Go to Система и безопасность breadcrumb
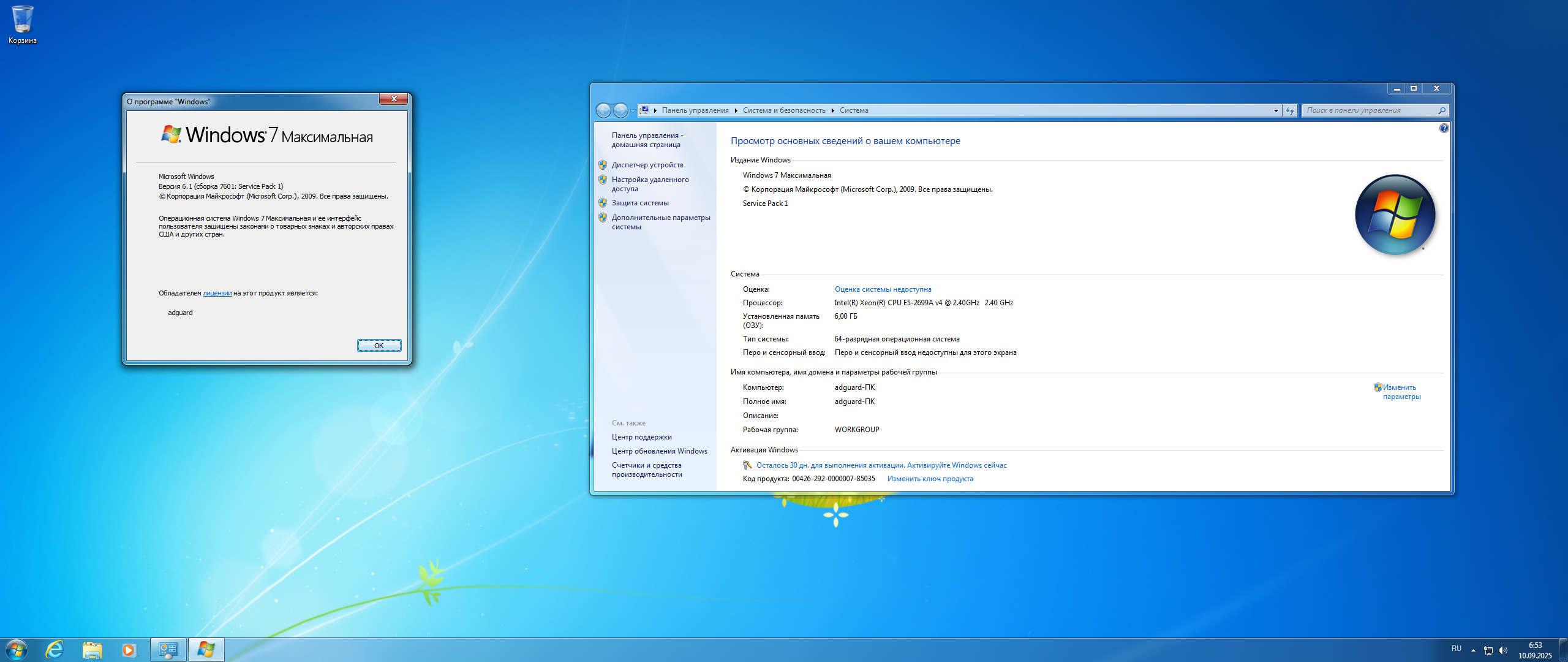1568x662 pixels. [784, 110]
